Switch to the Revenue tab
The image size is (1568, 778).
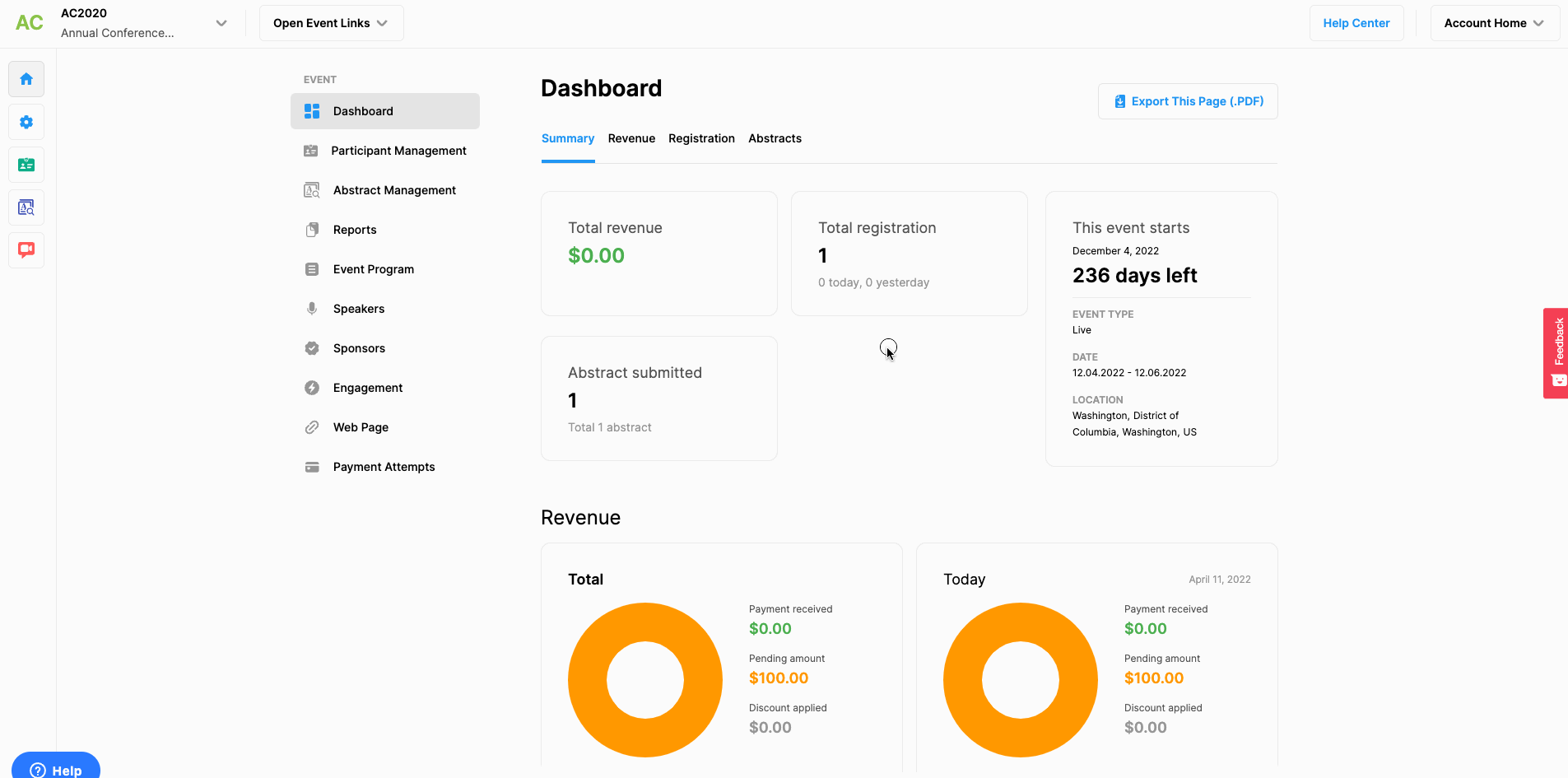[x=631, y=138]
